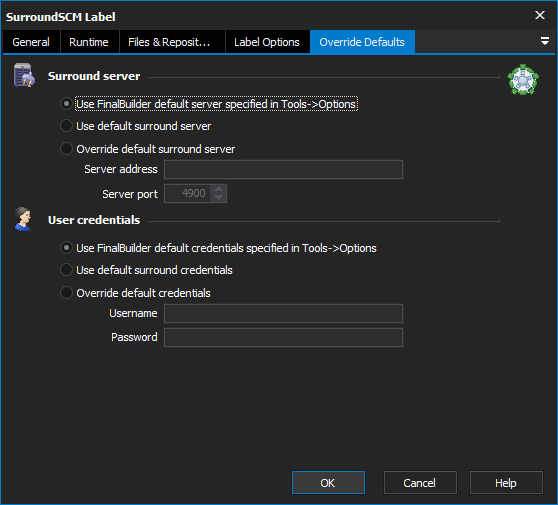Click the Username input field
This screenshot has height=505, width=558.
[283, 314]
